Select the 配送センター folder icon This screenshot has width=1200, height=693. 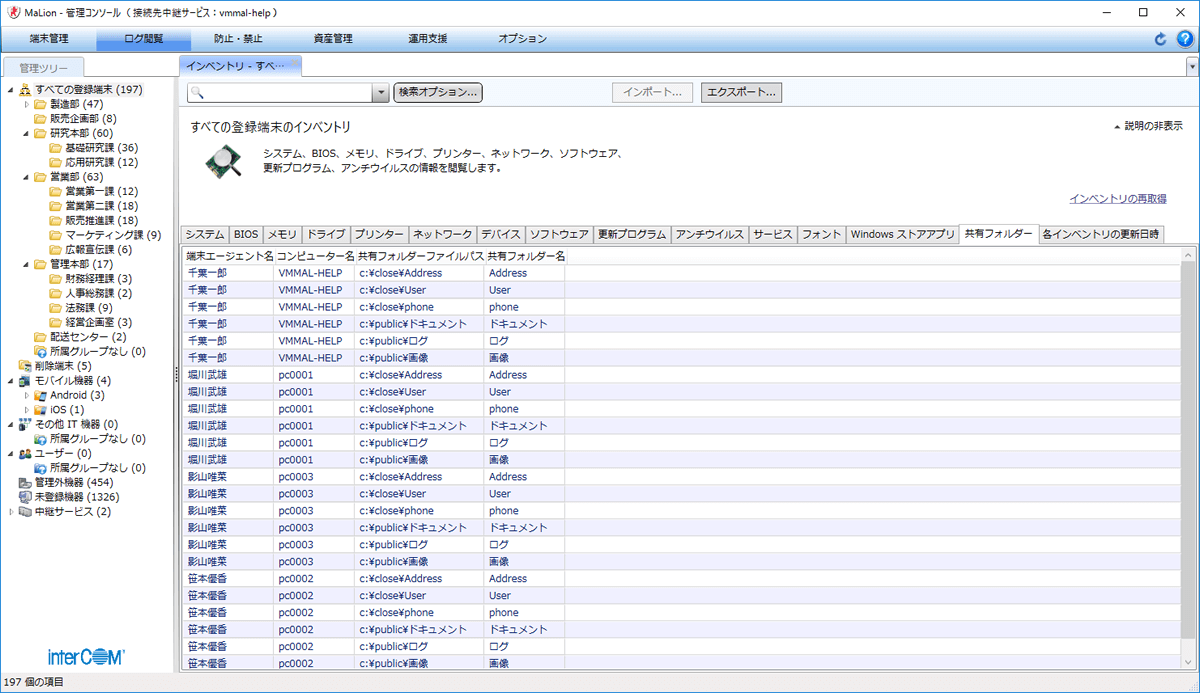(40, 337)
